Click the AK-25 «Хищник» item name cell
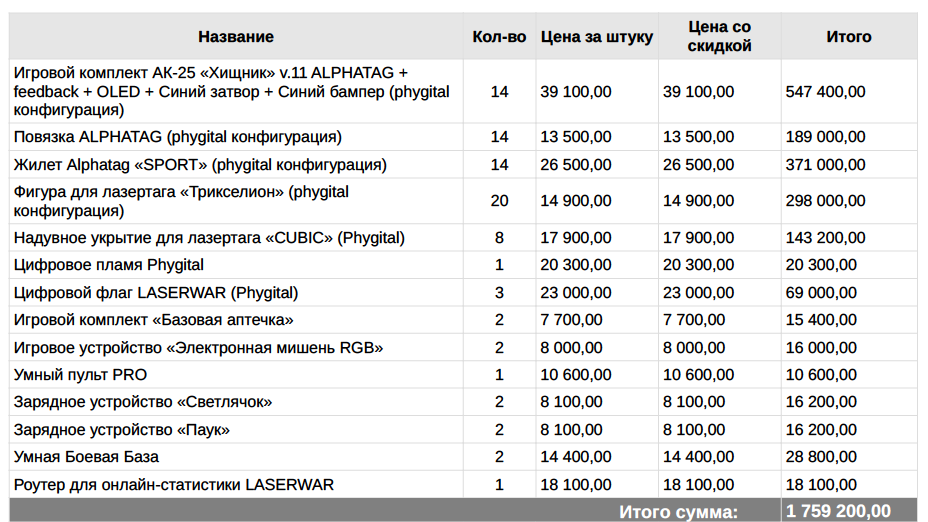The width and height of the screenshot is (928, 522). 231,91
